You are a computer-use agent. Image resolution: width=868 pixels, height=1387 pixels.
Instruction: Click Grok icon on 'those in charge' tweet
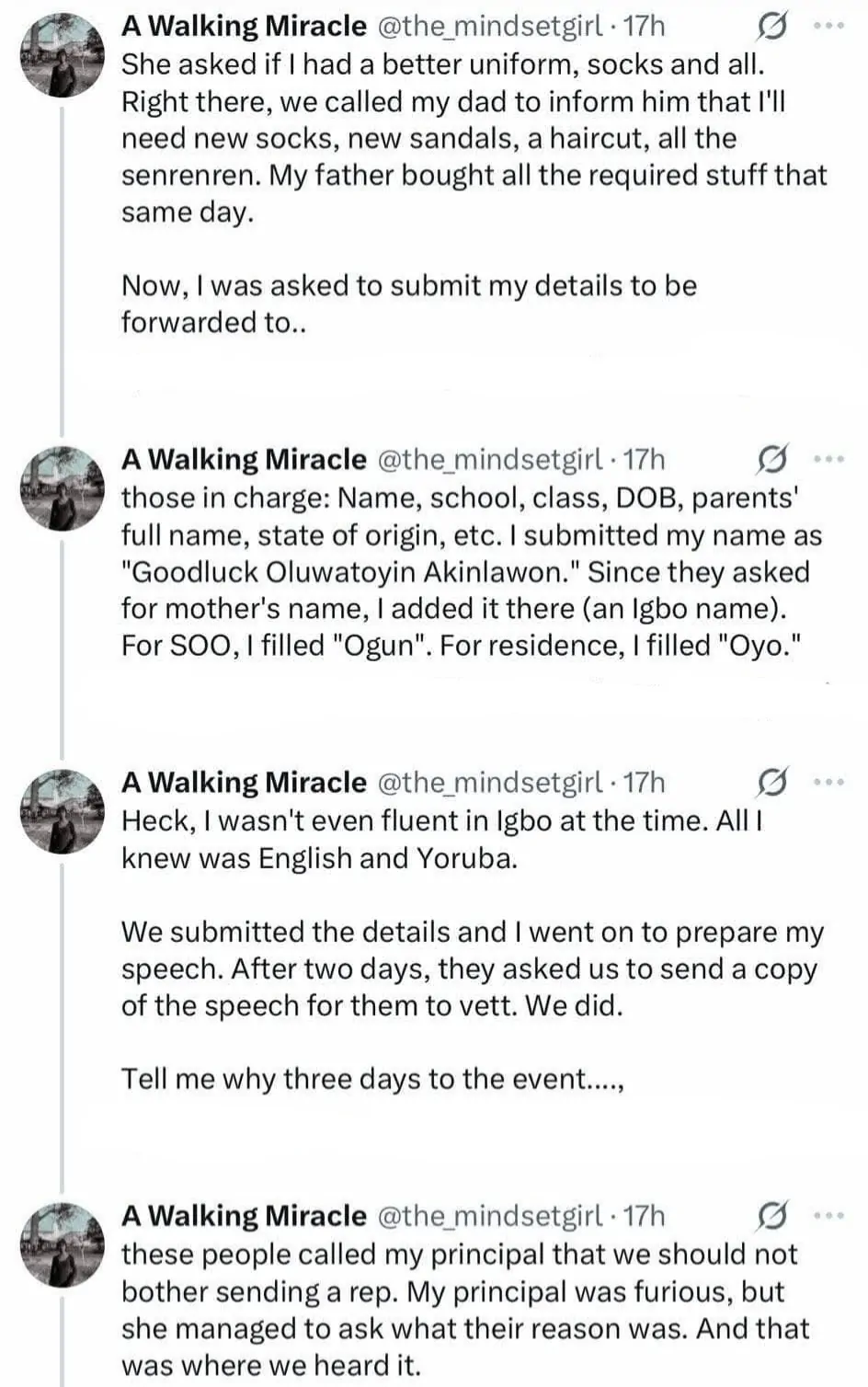coord(771,459)
